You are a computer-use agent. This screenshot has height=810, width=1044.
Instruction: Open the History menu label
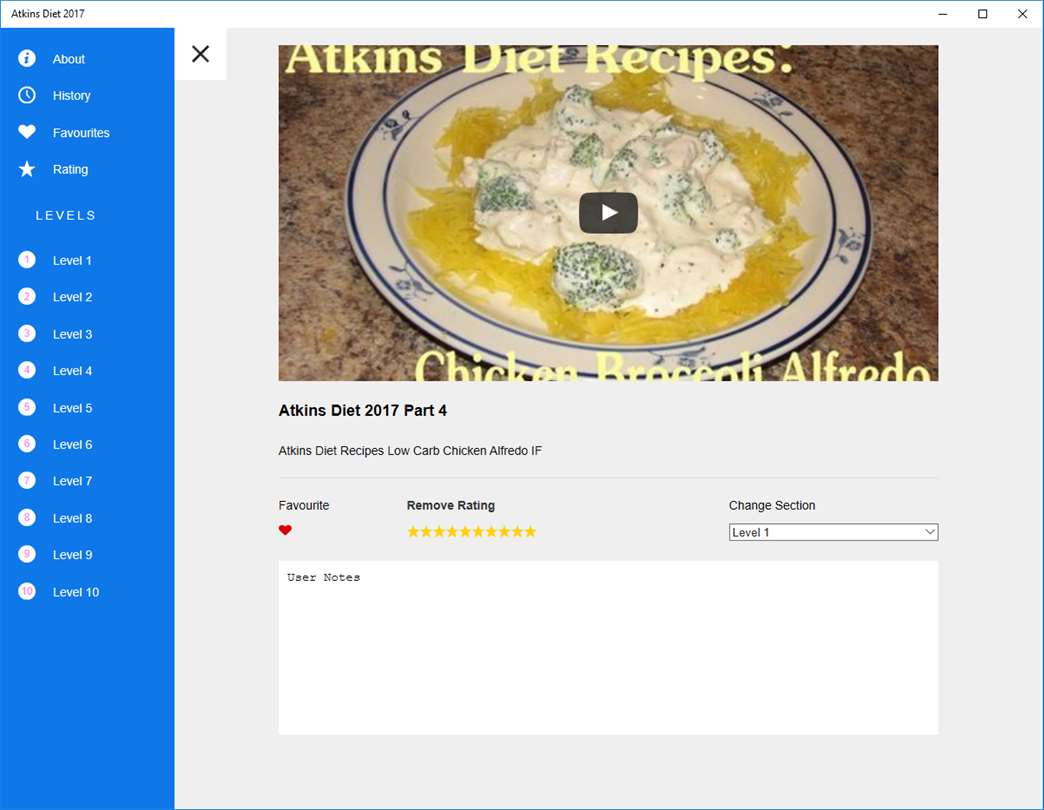pyautogui.click(x=71, y=96)
